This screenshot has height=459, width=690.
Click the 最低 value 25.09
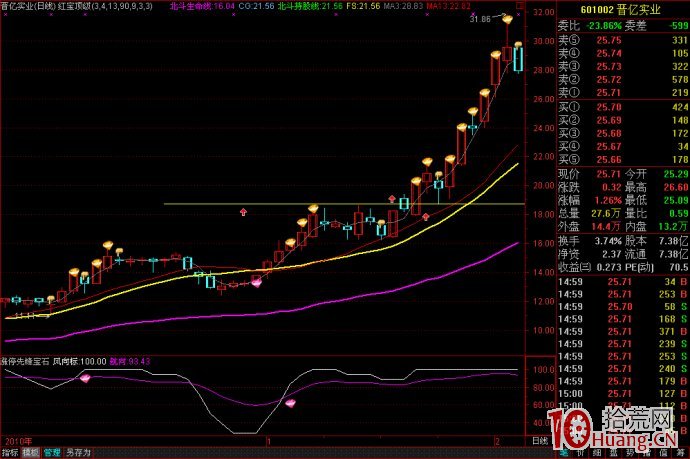point(676,200)
